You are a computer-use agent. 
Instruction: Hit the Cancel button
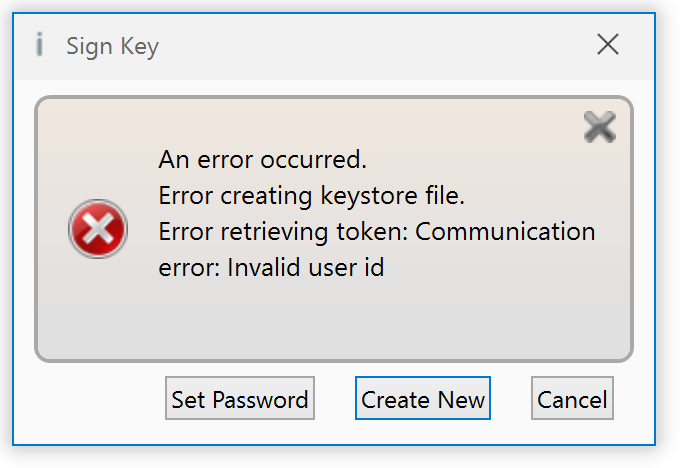pyautogui.click(x=572, y=400)
